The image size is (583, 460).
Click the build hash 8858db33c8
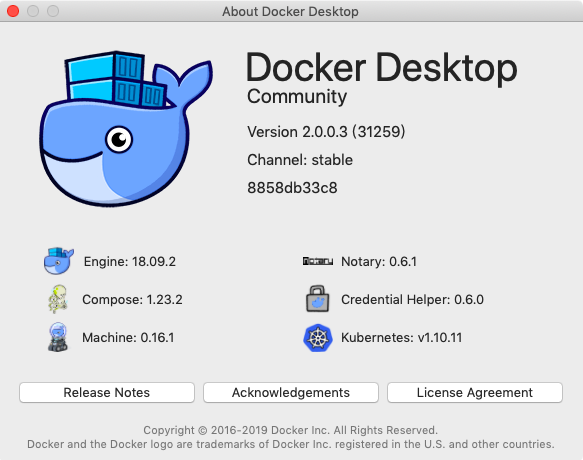tap(292, 188)
